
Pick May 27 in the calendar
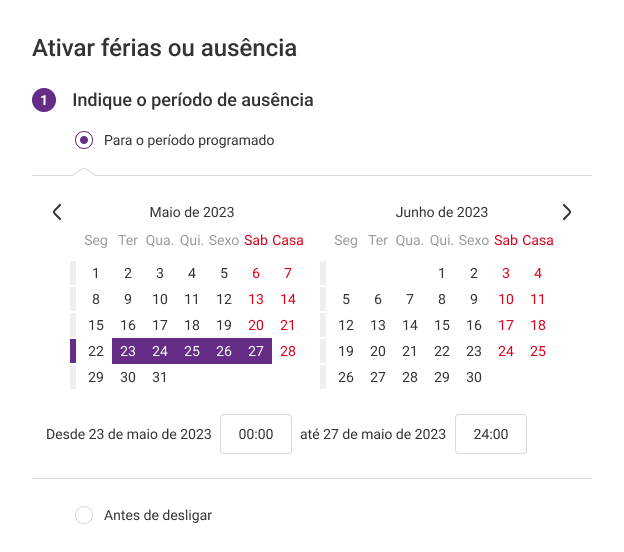[x=256, y=351]
